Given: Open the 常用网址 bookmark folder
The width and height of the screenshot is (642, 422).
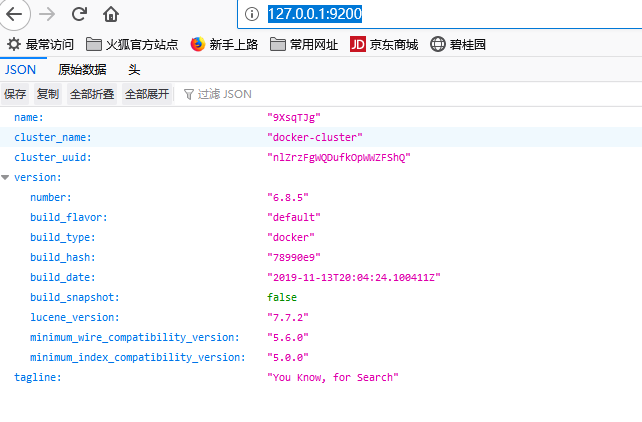Looking at the screenshot, I should (x=304, y=44).
